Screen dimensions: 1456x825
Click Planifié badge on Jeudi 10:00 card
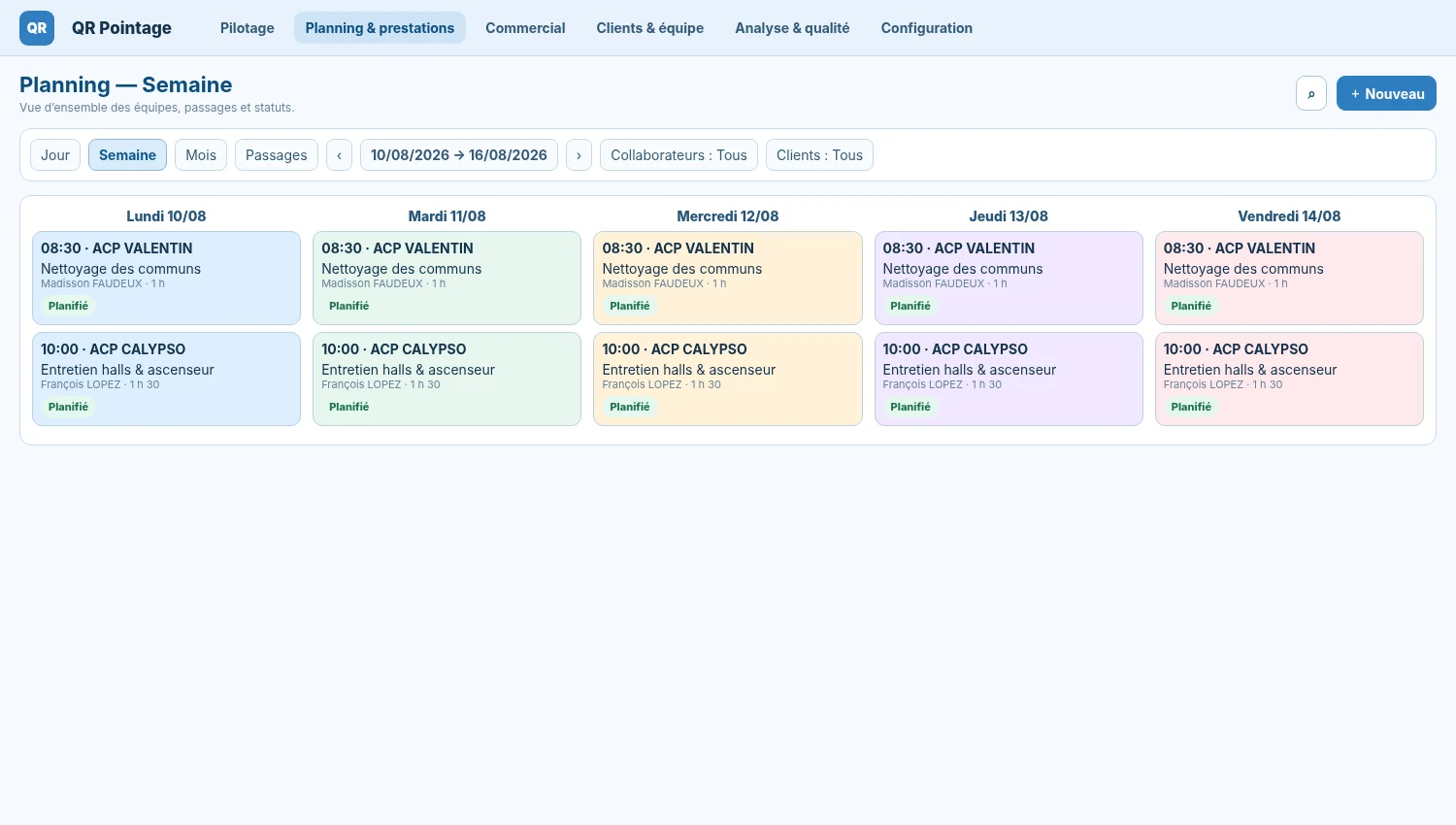coord(910,407)
